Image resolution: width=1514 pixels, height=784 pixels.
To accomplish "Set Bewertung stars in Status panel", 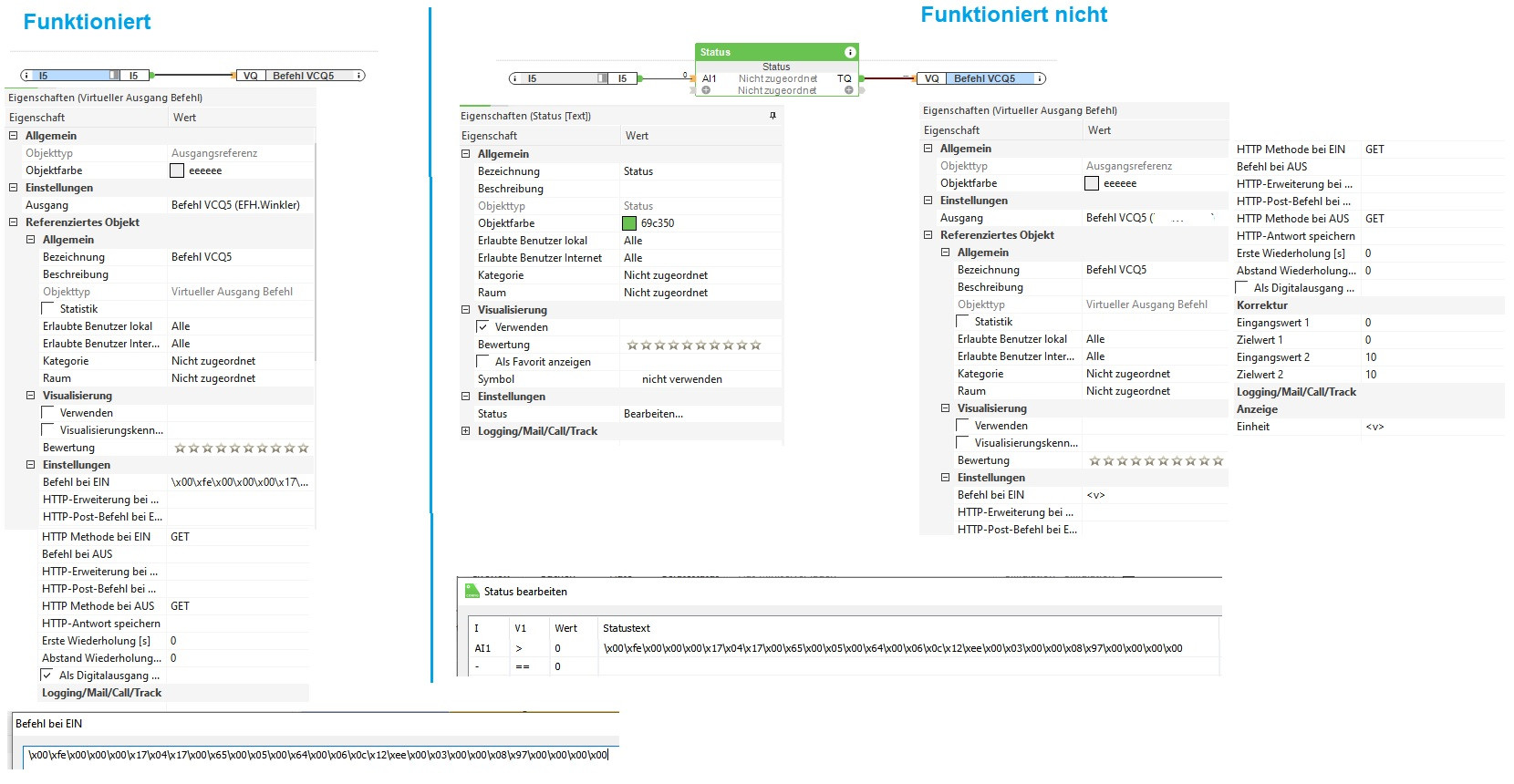I will click(694, 345).
